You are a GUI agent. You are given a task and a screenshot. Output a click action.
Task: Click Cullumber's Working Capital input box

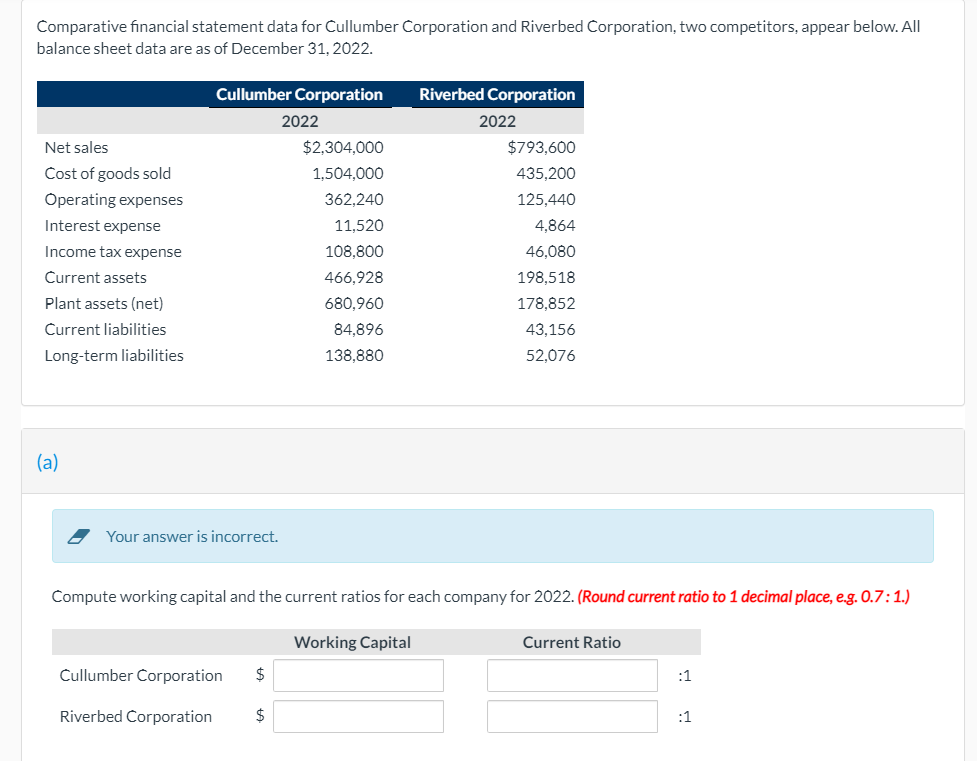tap(358, 675)
